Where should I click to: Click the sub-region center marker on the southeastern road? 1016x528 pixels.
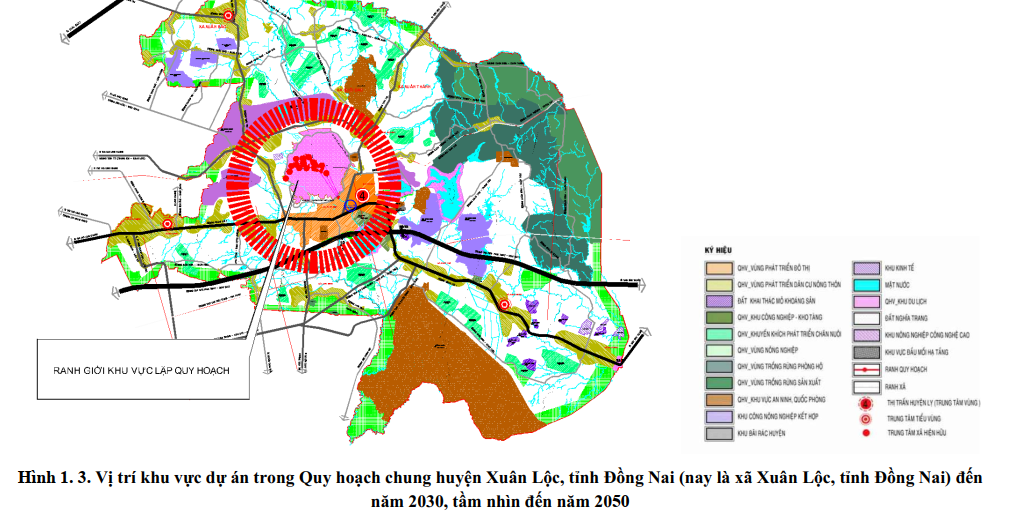(x=504, y=305)
